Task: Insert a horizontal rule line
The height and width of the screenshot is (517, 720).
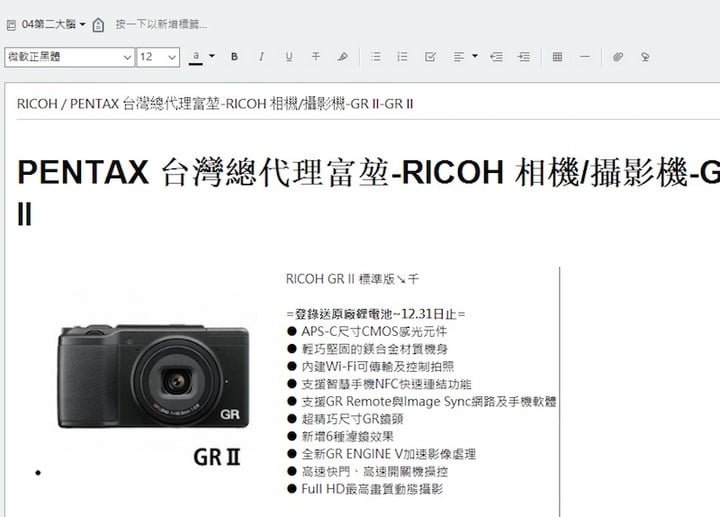Action: point(584,57)
